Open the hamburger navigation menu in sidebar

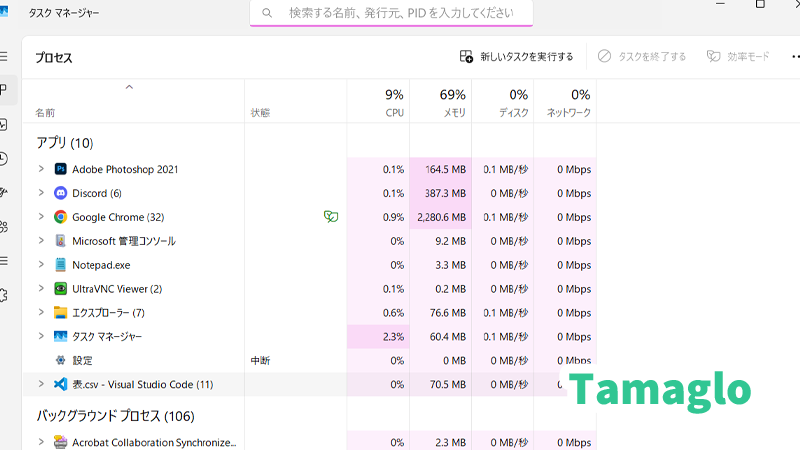pyautogui.click(x=5, y=57)
